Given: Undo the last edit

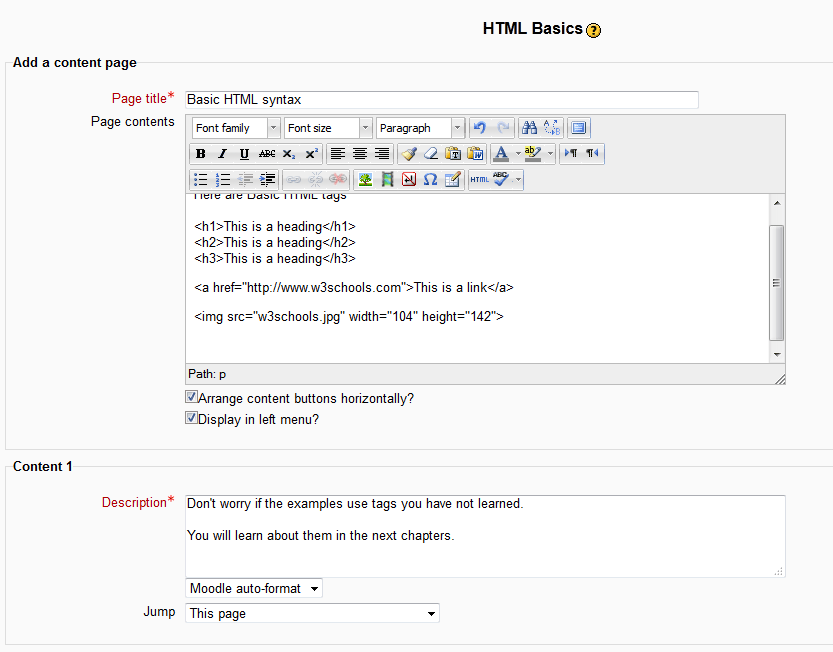Looking at the screenshot, I should click(480, 128).
